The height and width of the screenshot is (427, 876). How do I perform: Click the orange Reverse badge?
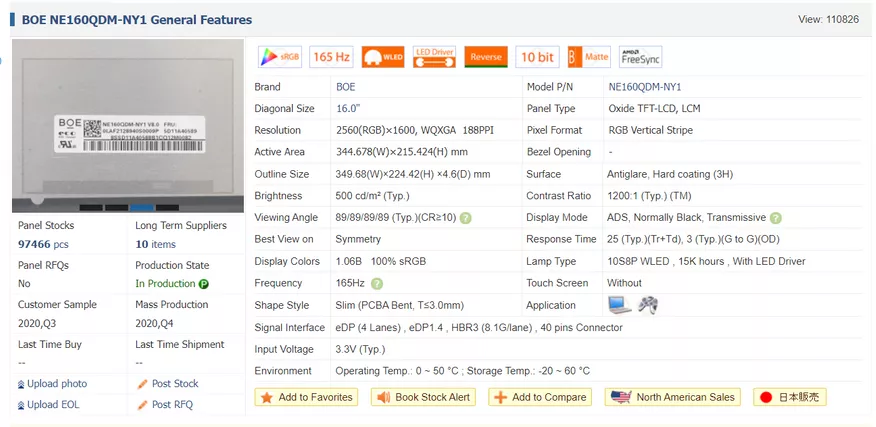point(486,57)
